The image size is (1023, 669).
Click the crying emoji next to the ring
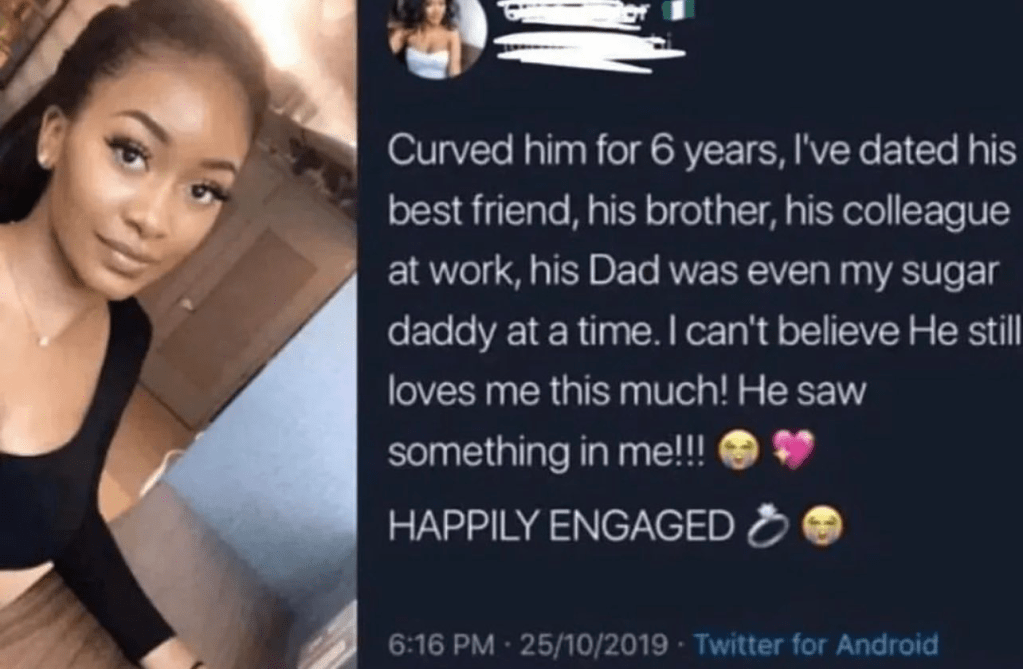(822, 526)
